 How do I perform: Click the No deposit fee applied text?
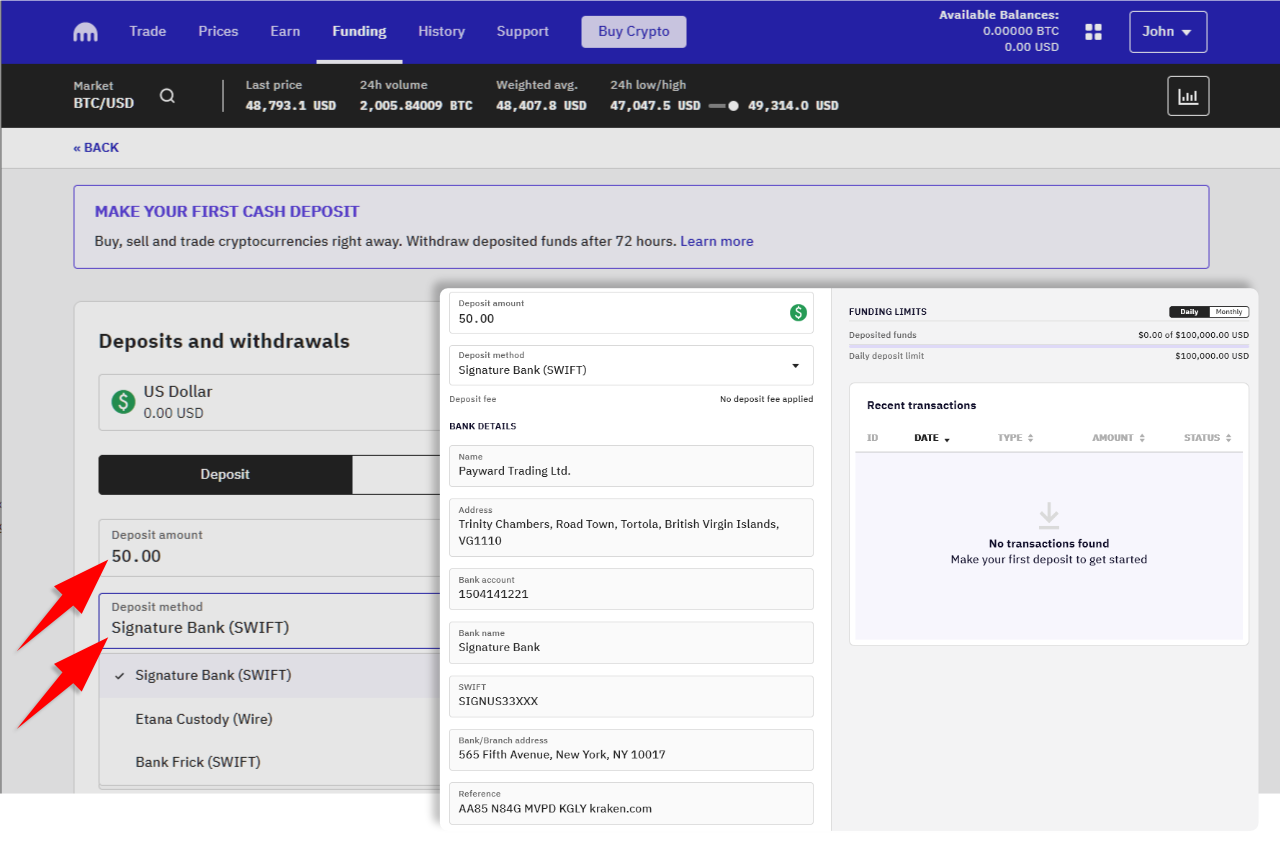pos(766,399)
